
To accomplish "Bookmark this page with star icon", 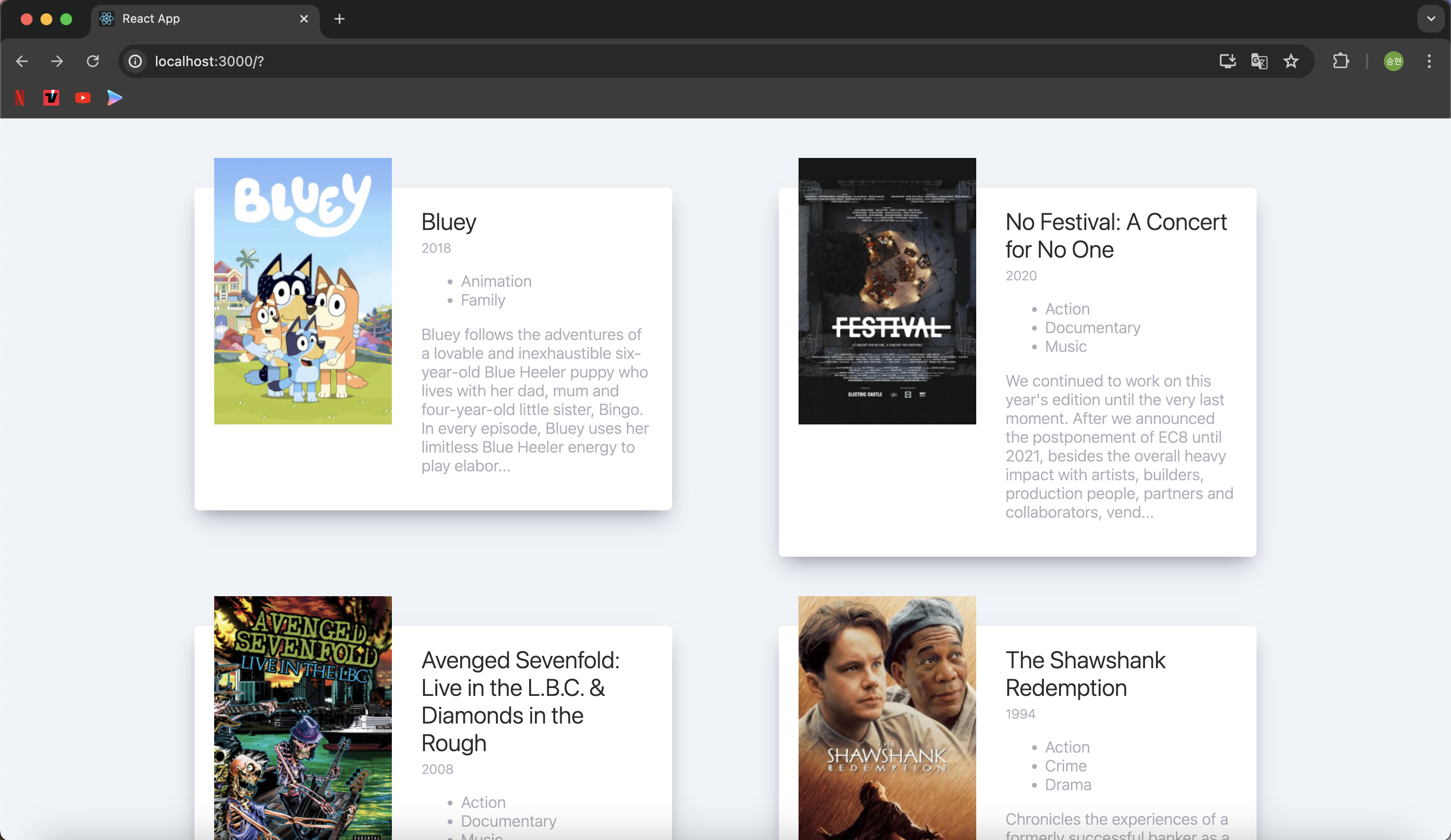I will click(x=1291, y=61).
